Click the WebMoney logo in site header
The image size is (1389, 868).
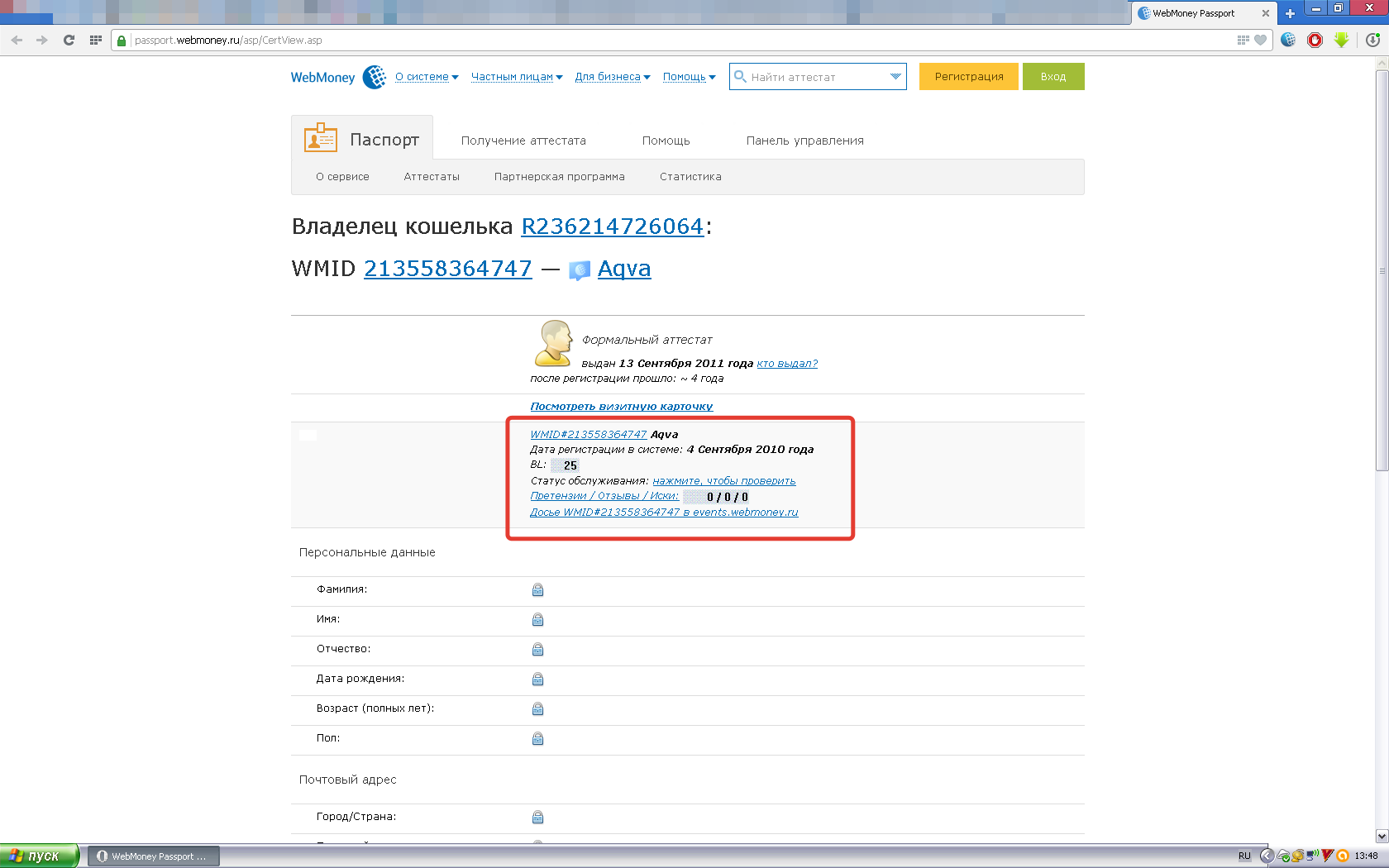point(338,77)
